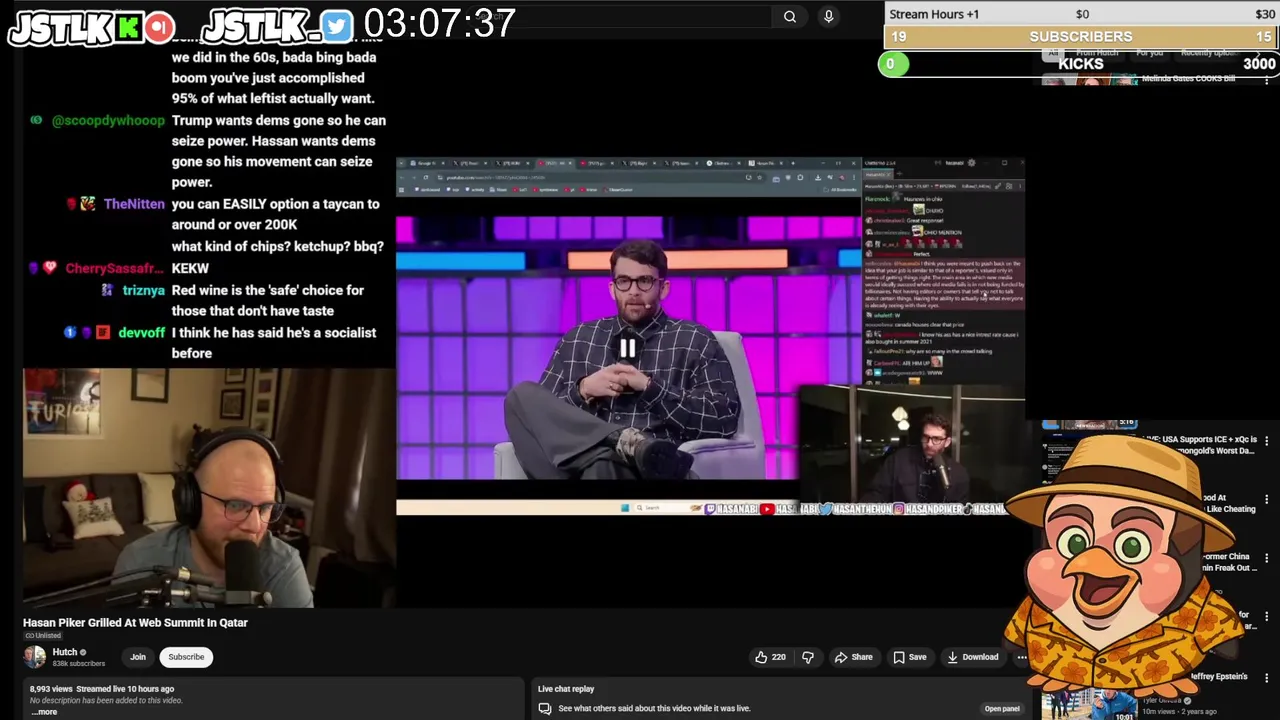
Task: Pause the video using center pause icon
Action: (x=627, y=348)
